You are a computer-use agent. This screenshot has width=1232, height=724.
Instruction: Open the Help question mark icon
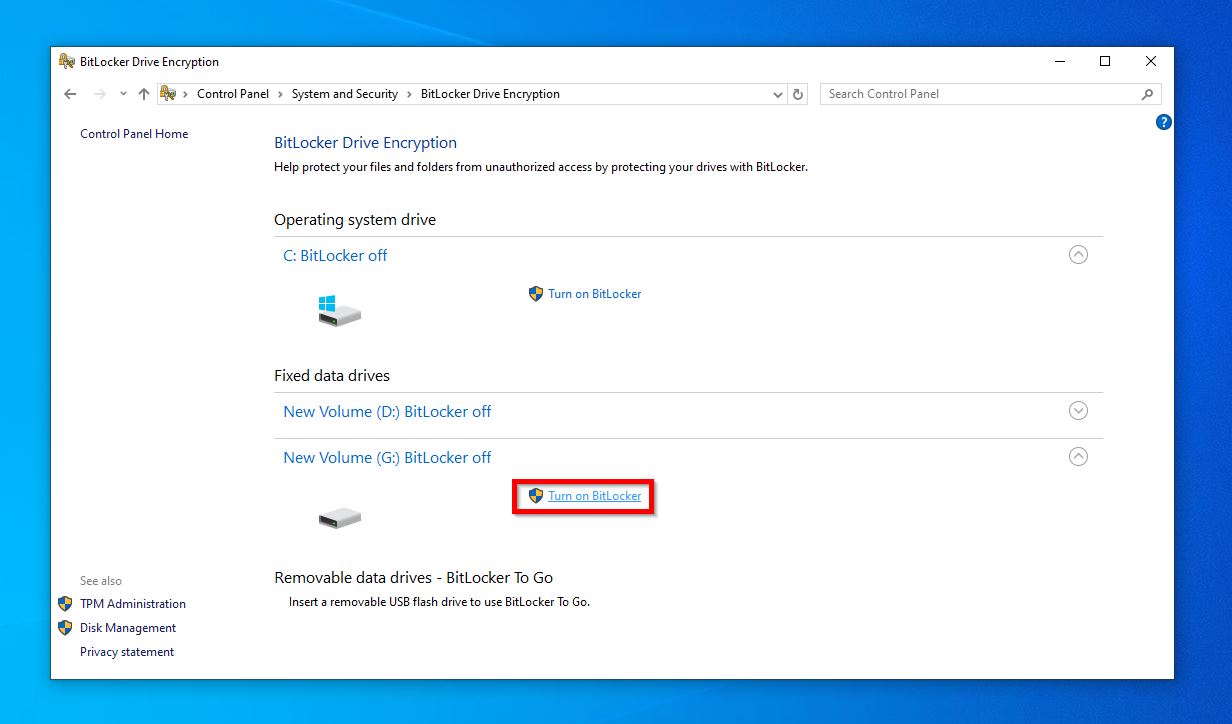pos(1163,122)
